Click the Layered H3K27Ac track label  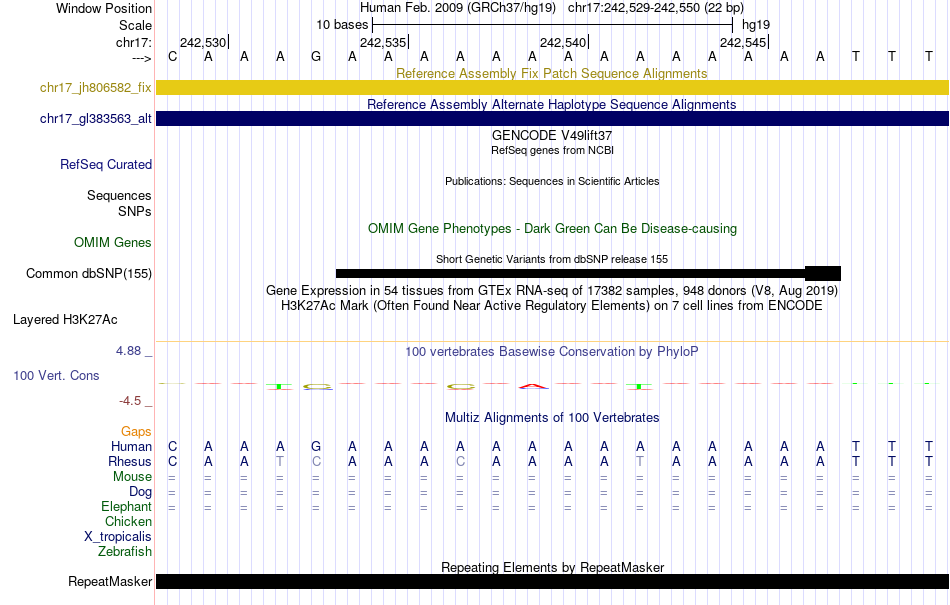(65, 319)
